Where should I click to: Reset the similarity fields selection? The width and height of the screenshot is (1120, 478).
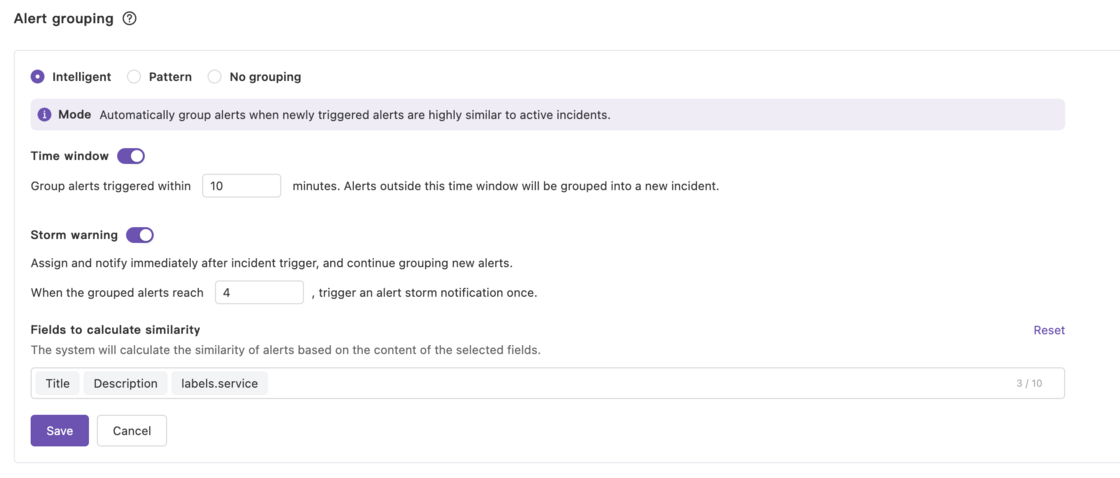point(1049,330)
